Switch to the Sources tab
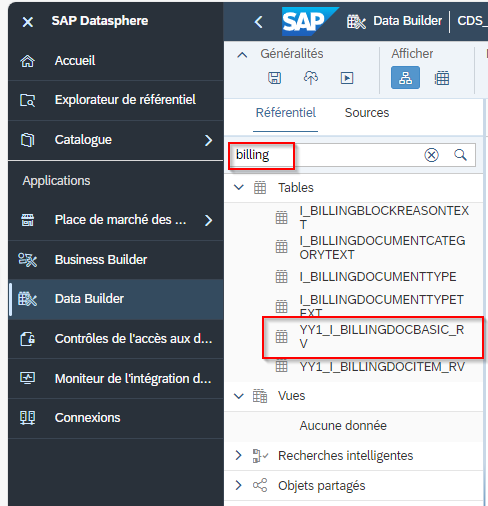Viewport: 488px width, 506px height. (367, 113)
